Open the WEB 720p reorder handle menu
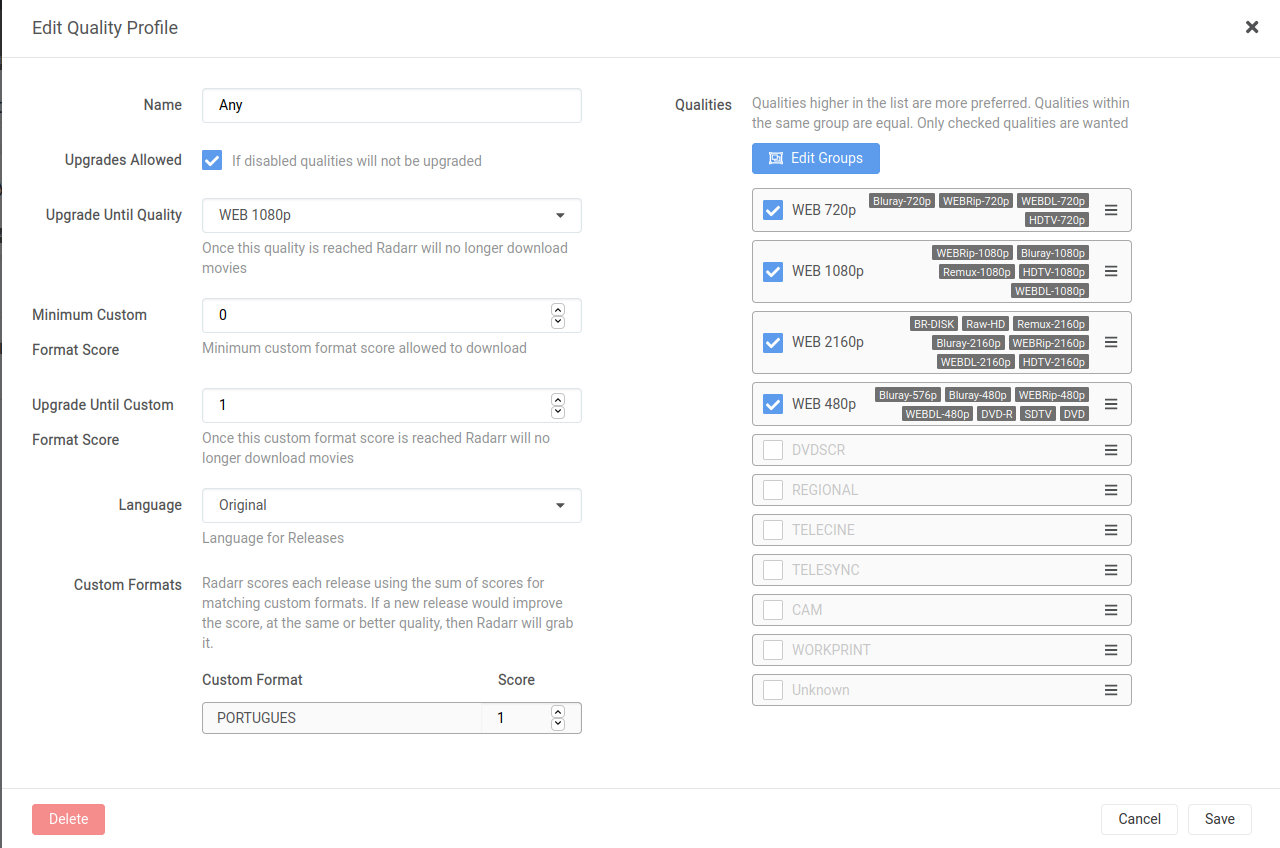This screenshot has height=848, width=1280. tap(1110, 210)
